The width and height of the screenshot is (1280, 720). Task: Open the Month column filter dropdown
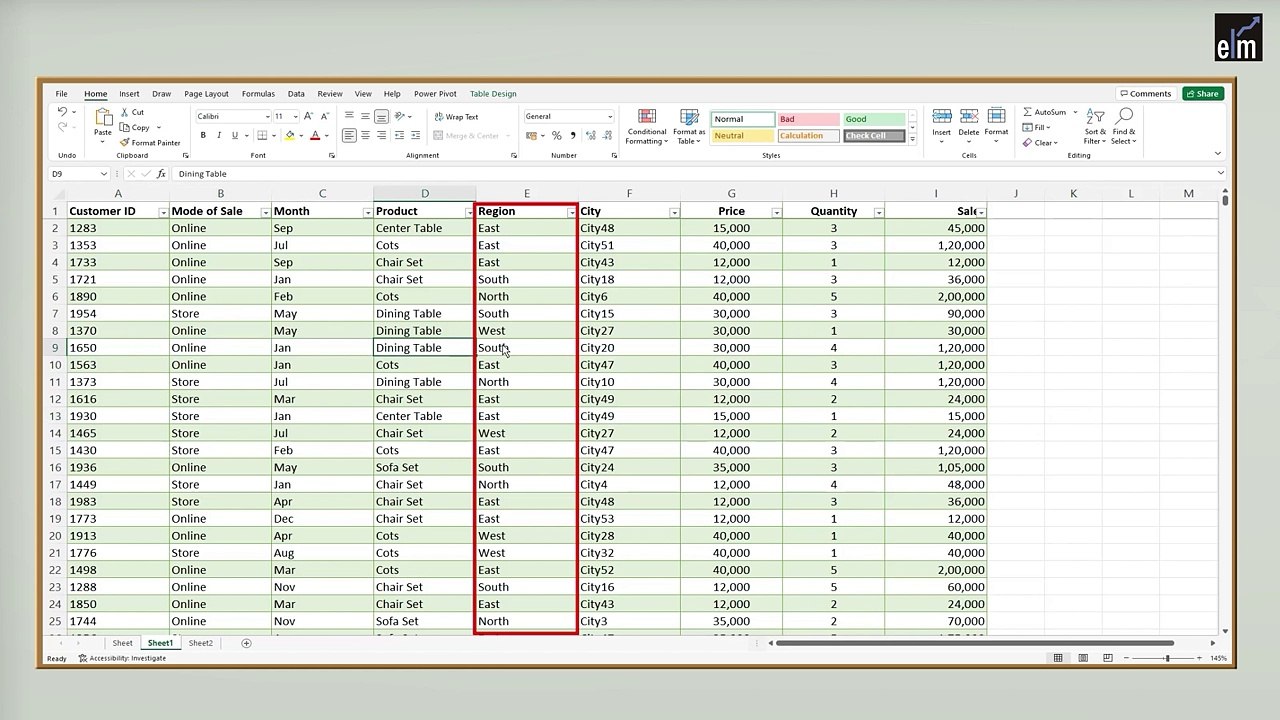[x=367, y=212]
